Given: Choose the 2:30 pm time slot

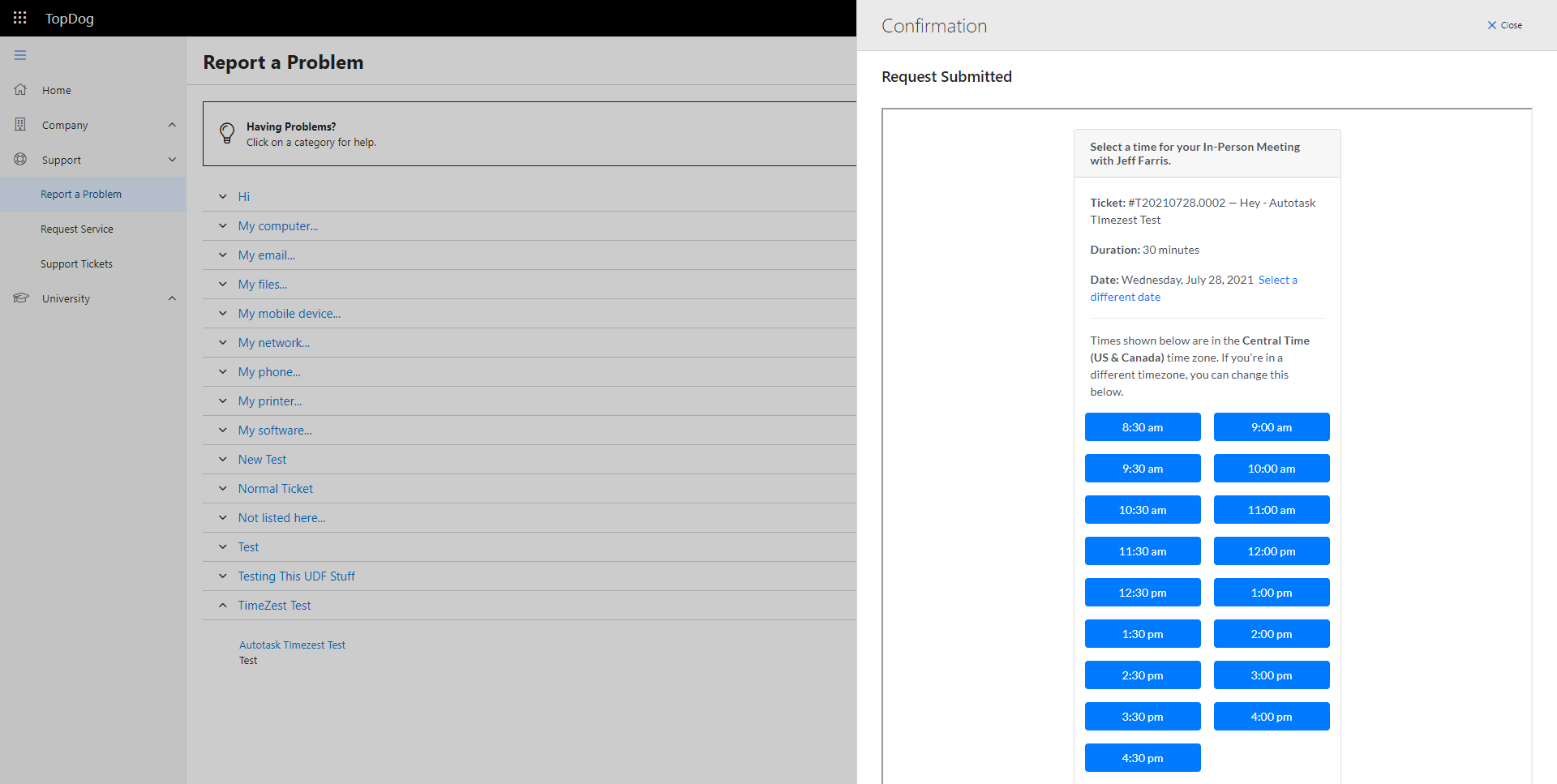Looking at the screenshot, I should pos(1143,675).
